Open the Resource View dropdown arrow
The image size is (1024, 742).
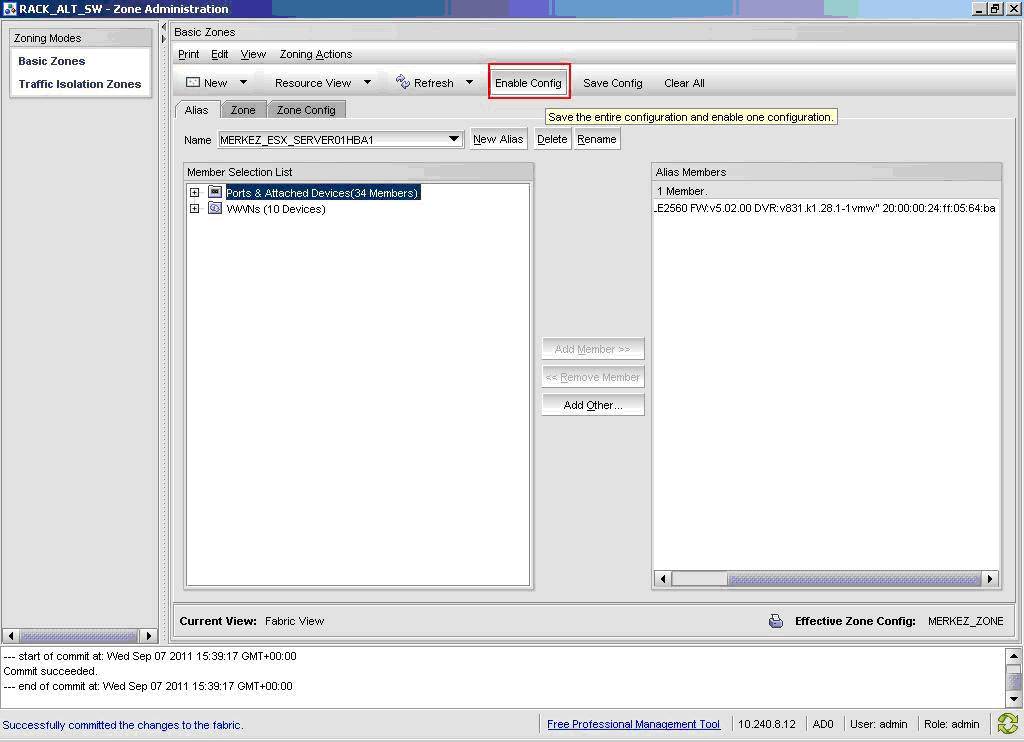pos(367,83)
